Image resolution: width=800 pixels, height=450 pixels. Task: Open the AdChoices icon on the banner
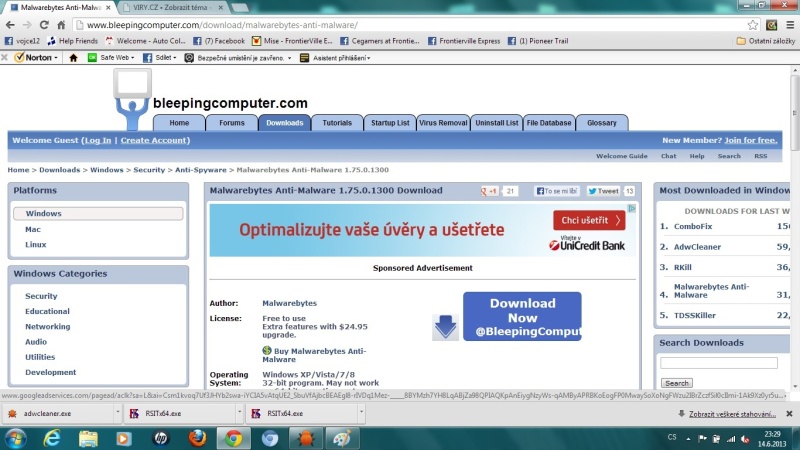coord(632,208)
